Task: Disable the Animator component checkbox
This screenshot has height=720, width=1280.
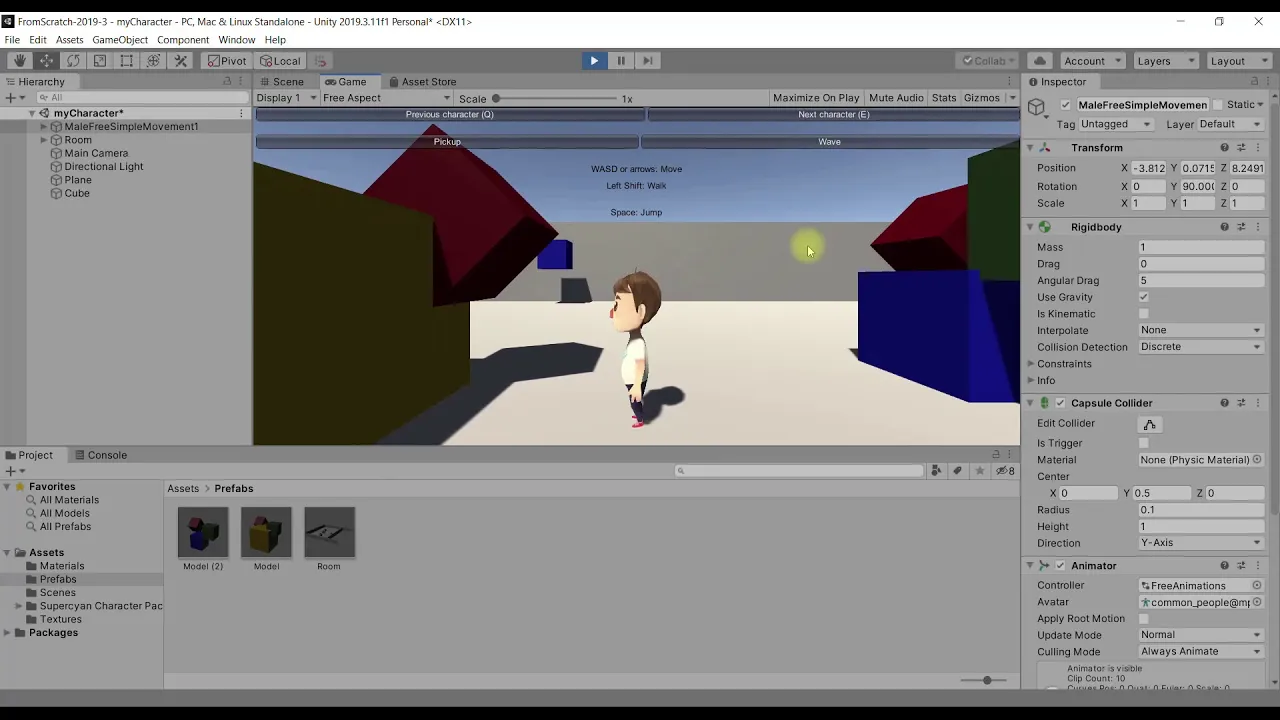Action: click(1060, 566)
